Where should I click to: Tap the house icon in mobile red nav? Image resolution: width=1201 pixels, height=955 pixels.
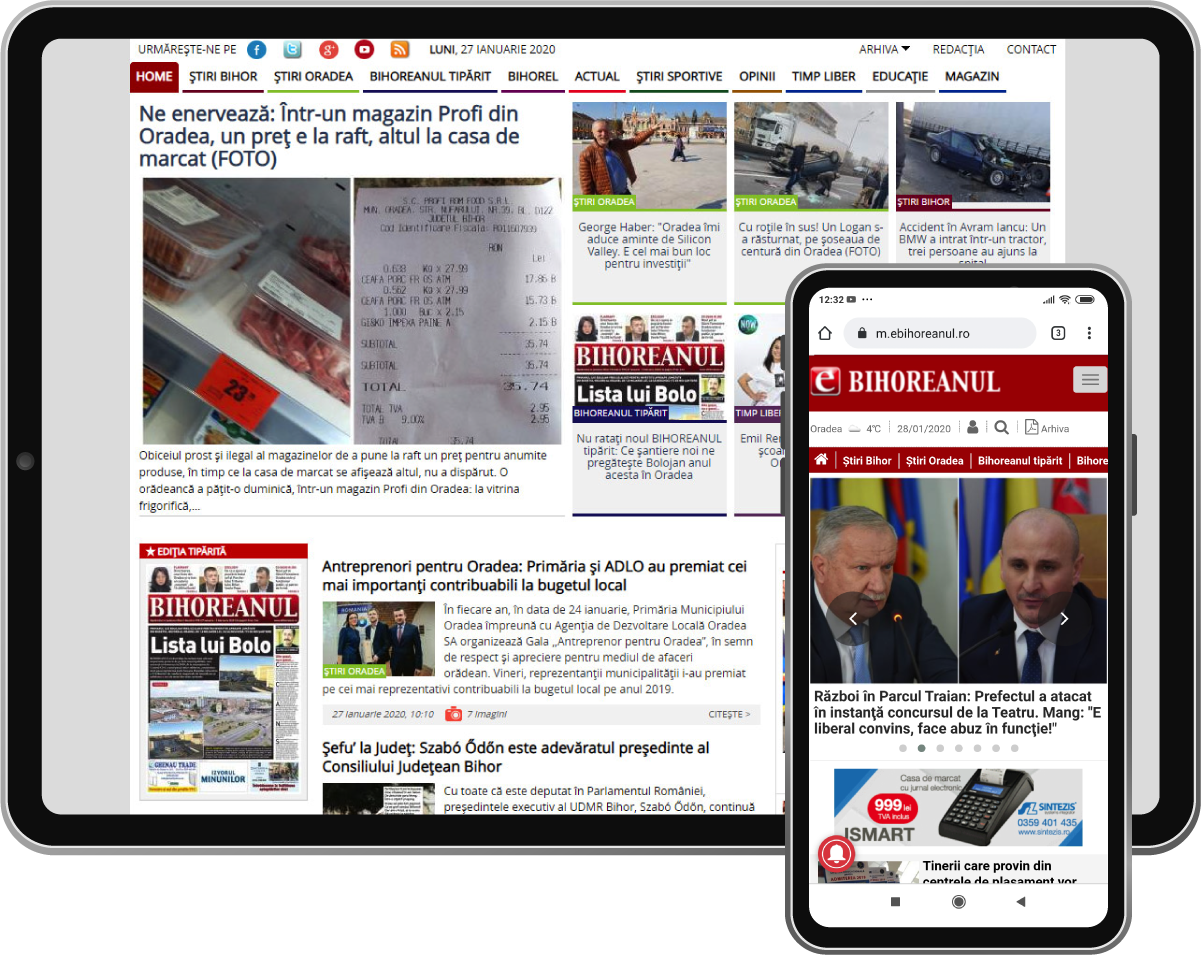click(x=821, y=460)
